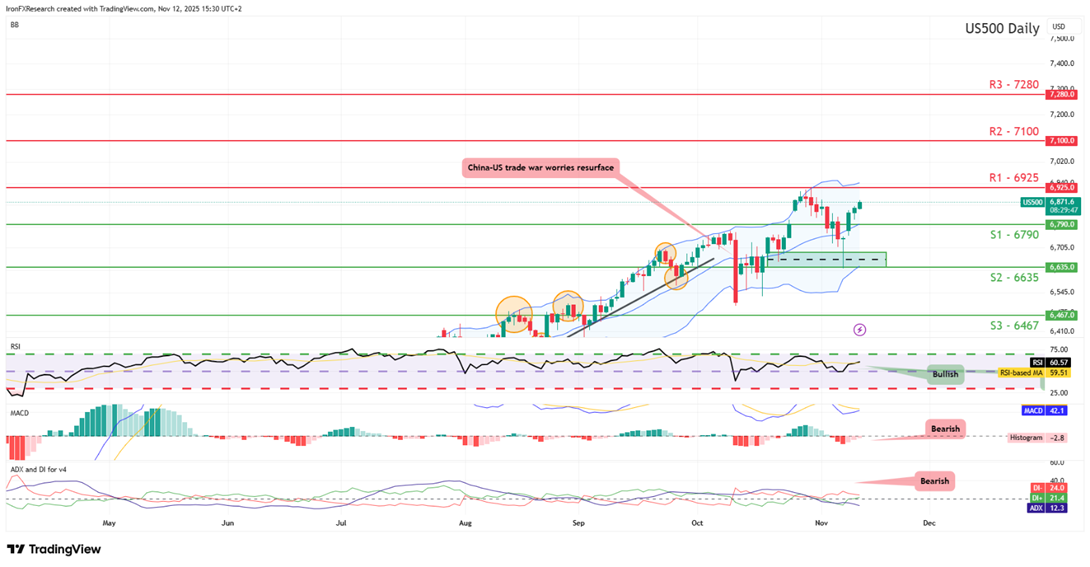
Task: Select the Bearish annotation on ADX panel
Action: point(933,481)
